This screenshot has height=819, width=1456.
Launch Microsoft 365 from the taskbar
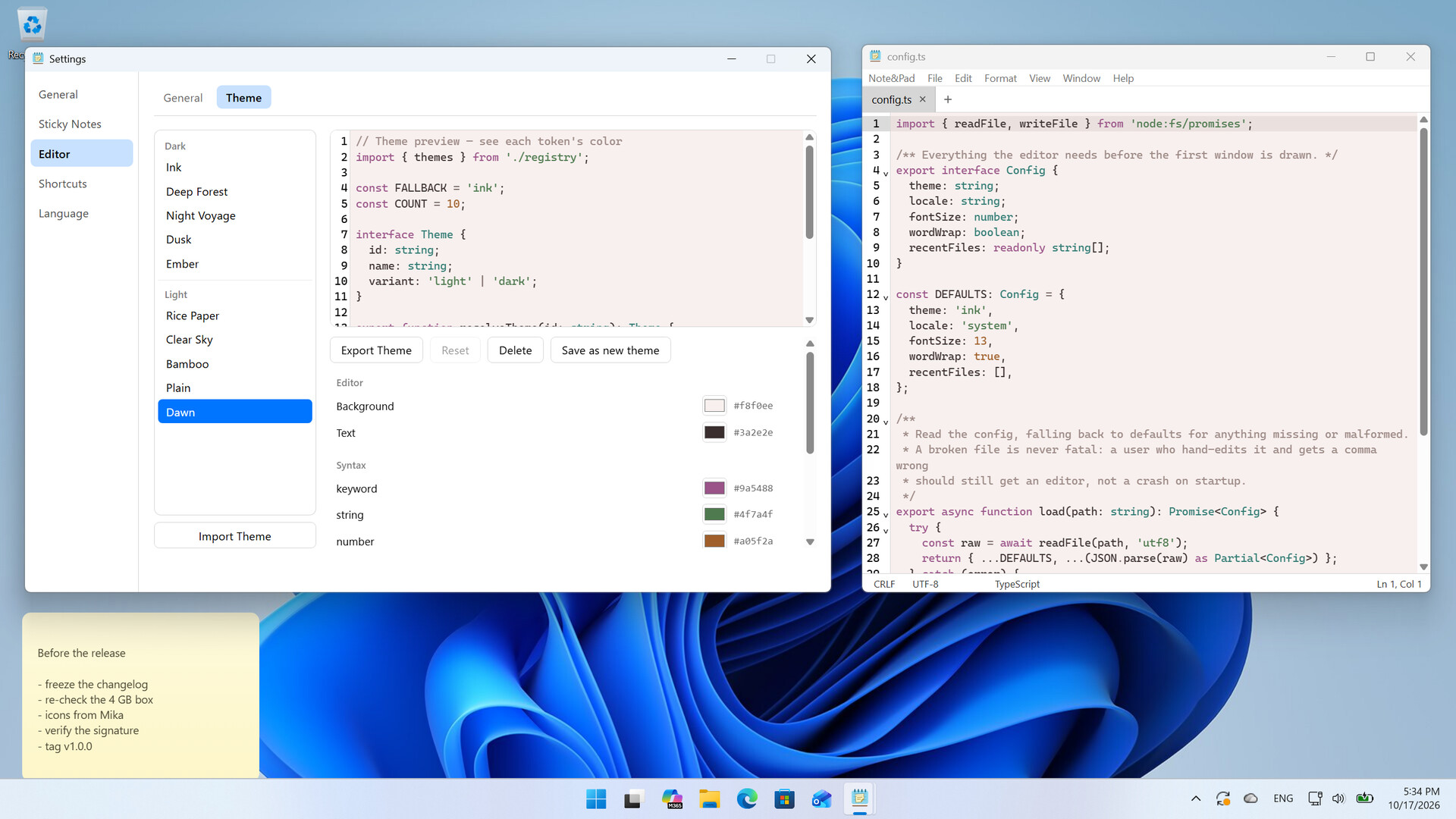pos(671,799)
